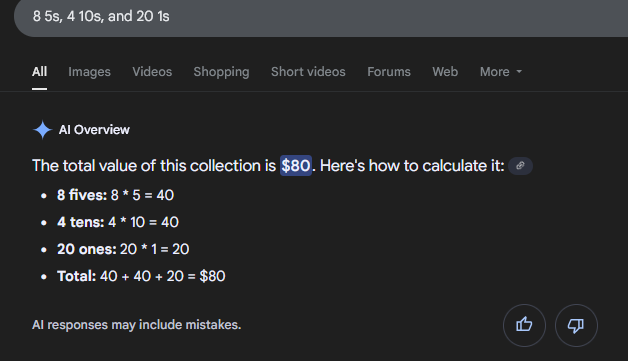628x361 pixels.
Task: Switch to the Videos tab
Action: [152, 72]
